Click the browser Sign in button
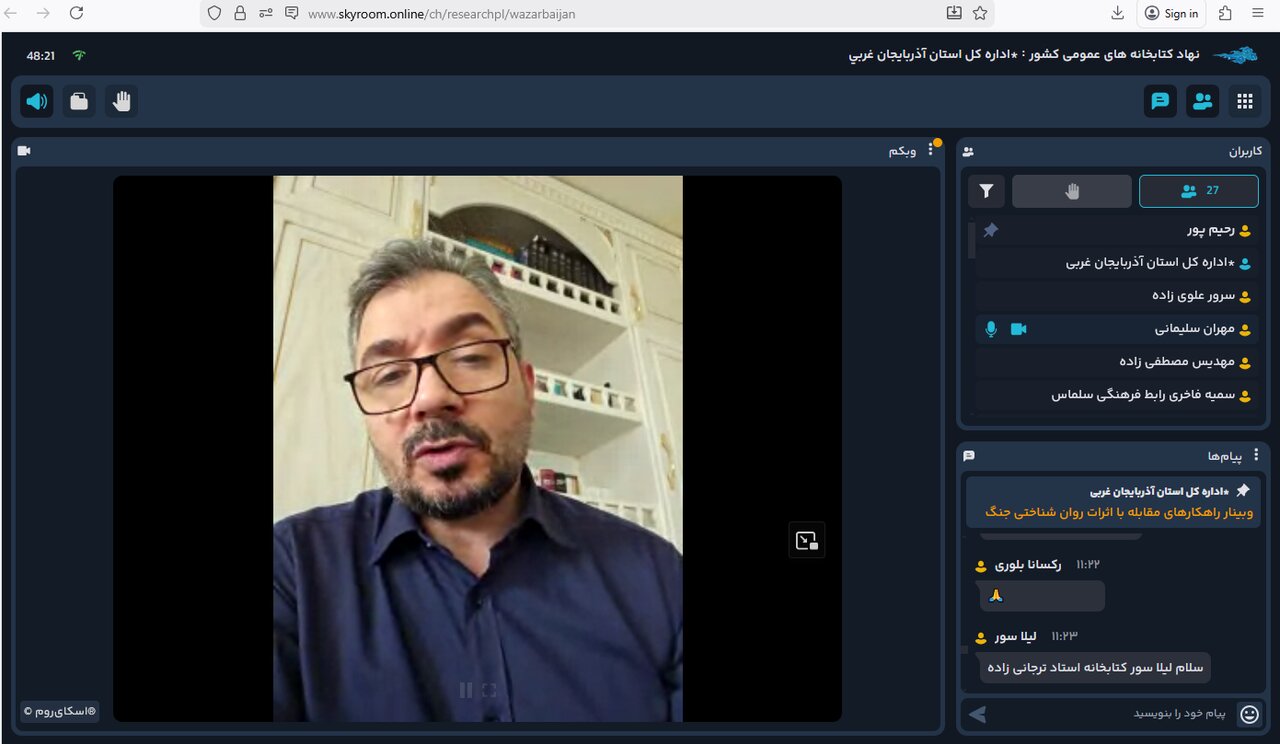Viewport: 1280px width, 744px height. [x=1171, y=13]
